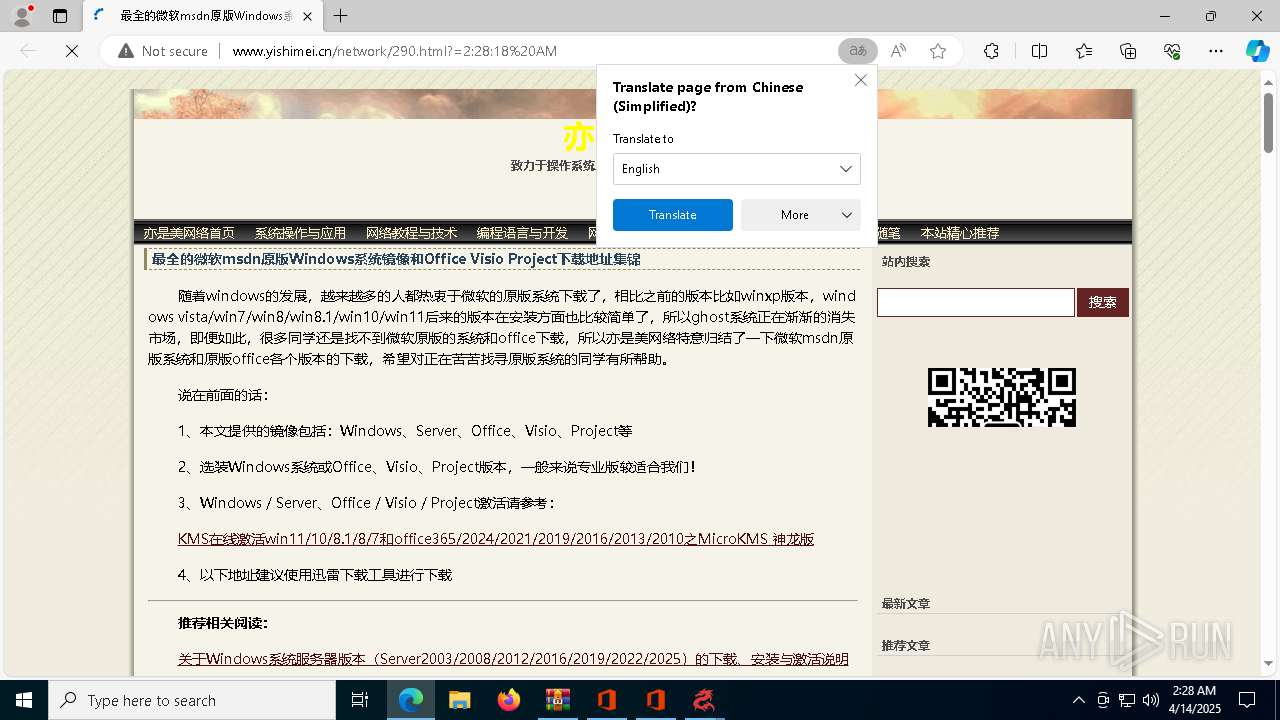Image resolution: width=1280 pixels, height=720 pixels.
Task: Open a new tab with plus button
Action: 341,16
